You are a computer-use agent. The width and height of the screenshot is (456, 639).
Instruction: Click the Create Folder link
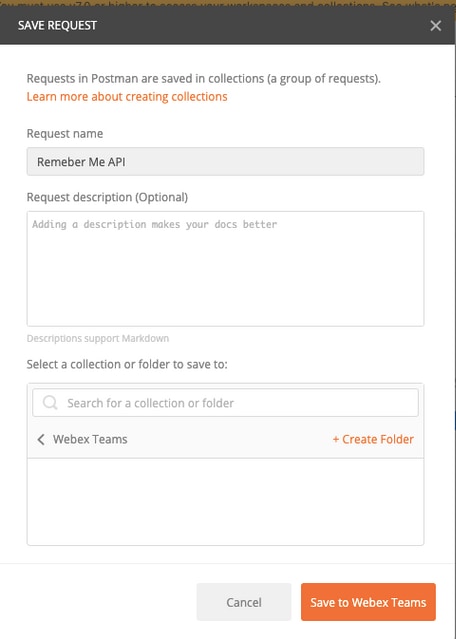373,439
